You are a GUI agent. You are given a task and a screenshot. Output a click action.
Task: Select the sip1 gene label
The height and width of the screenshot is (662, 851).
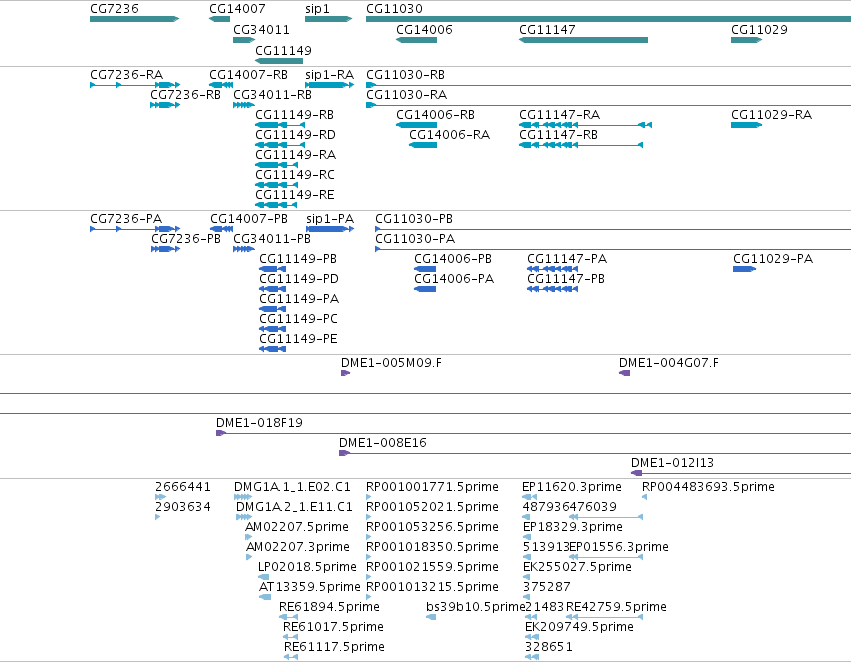(x=317, y=9)
